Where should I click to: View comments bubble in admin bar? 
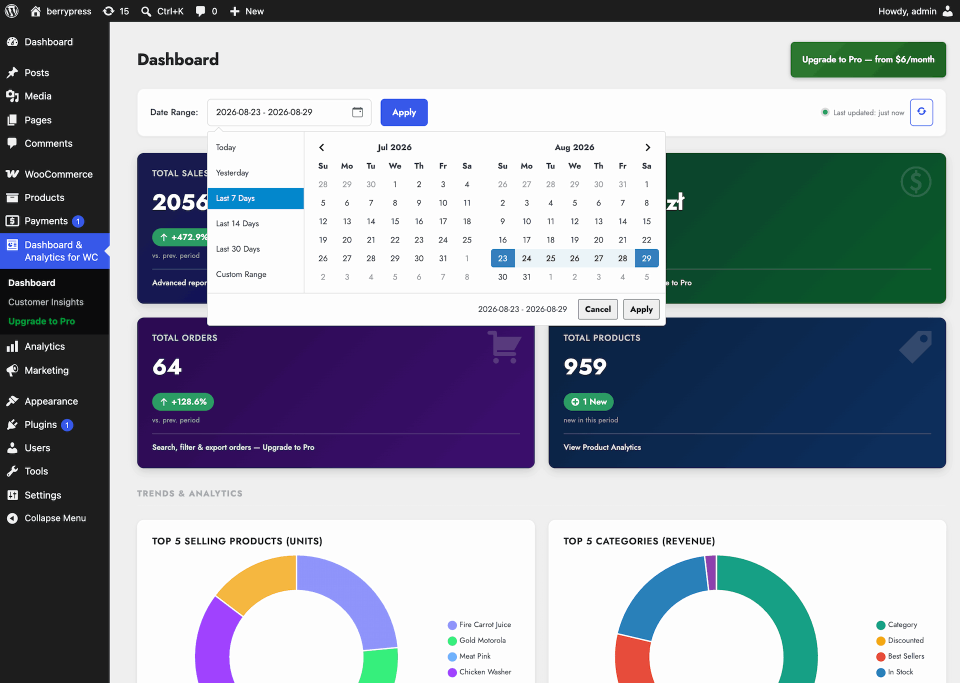click(x=200, y=11)
